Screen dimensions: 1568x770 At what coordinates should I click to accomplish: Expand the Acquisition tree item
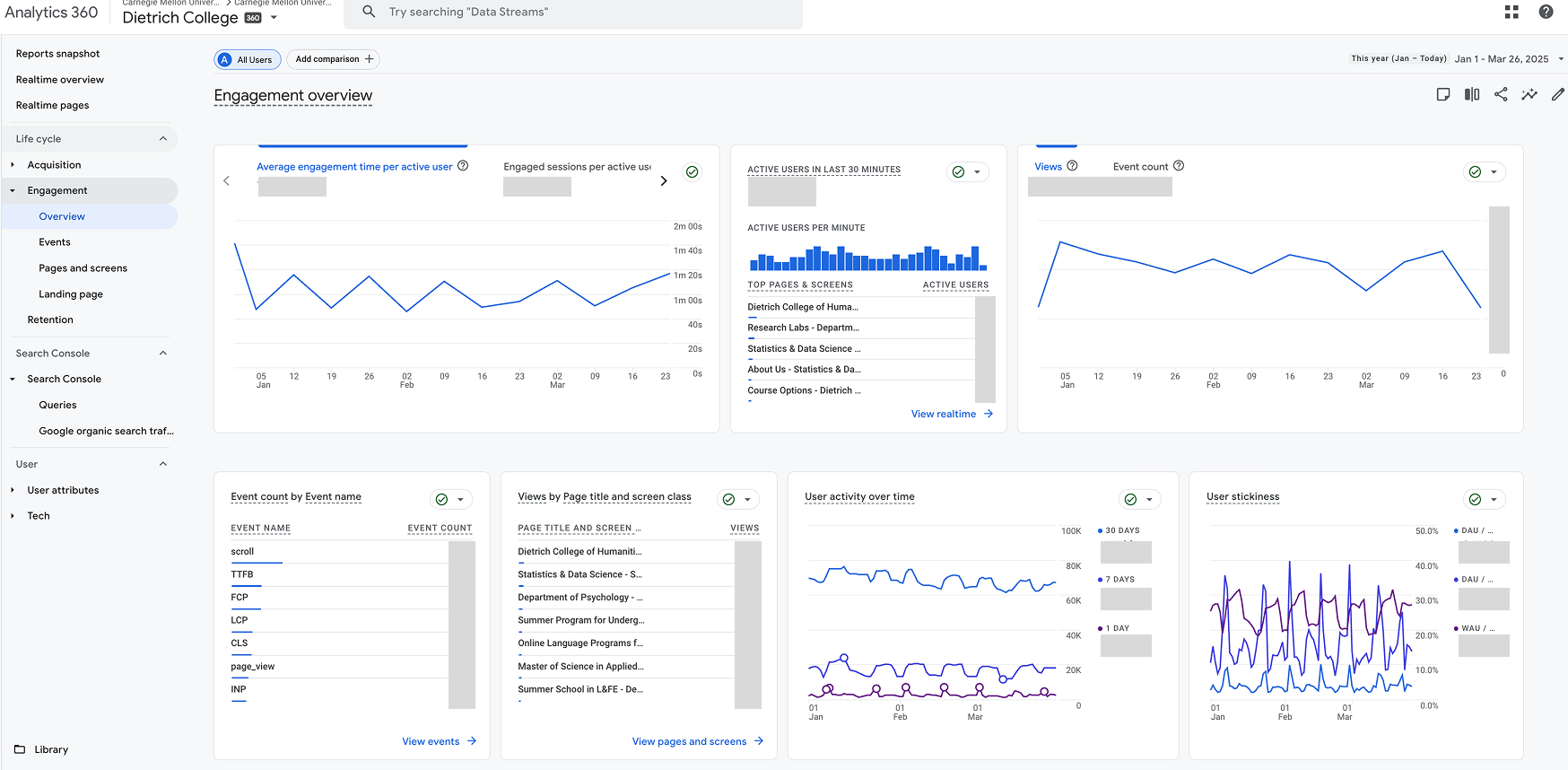(13, 165)
